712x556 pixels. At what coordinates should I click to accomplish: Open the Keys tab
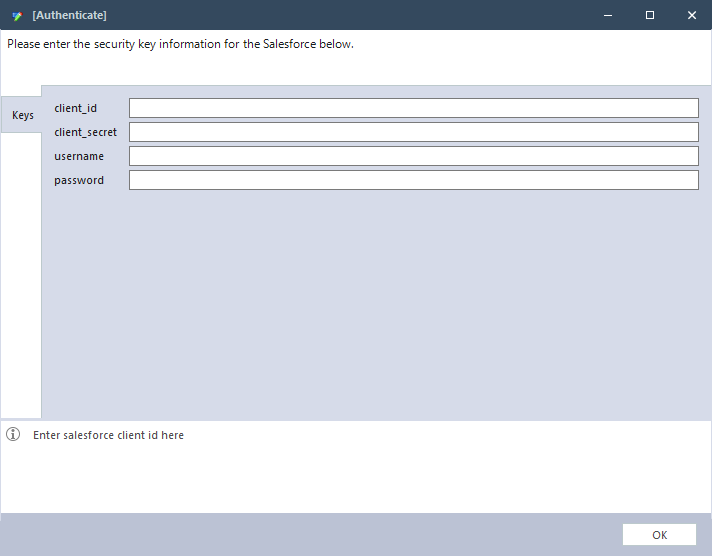pyautogui.click(x=21, y=115)
